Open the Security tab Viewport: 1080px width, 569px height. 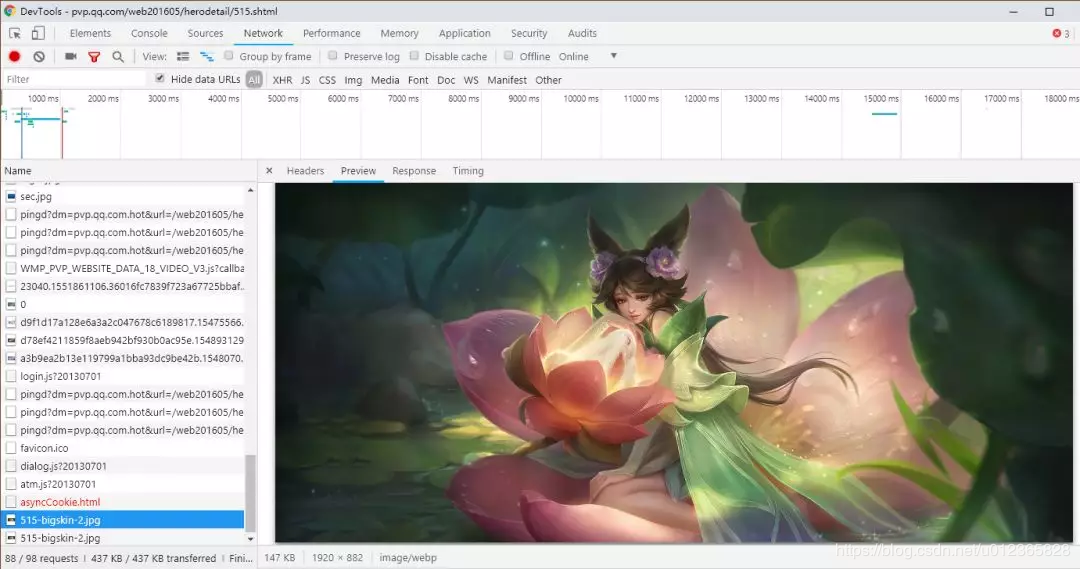[x=528, y=33]
